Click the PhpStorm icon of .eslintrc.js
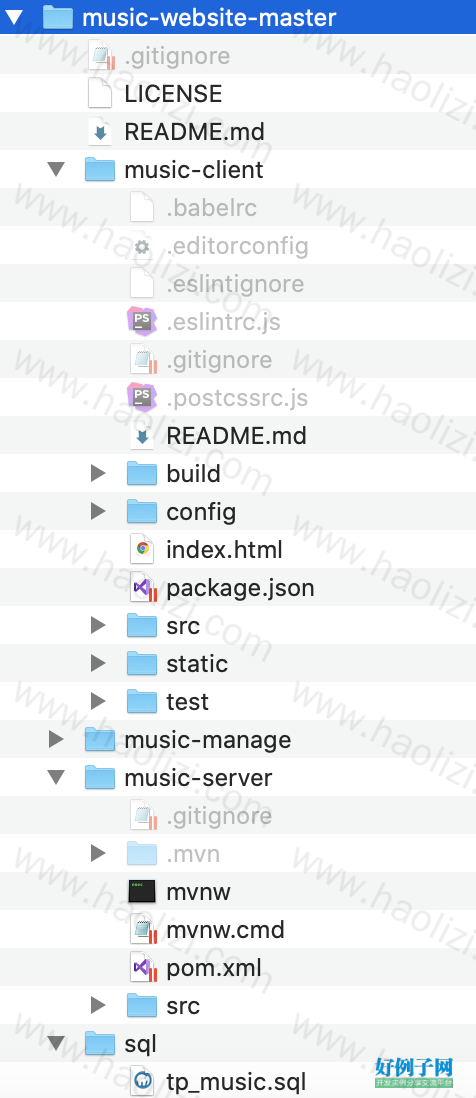The height and width of the screenshot is (1098, 476). click(x=142, y=322)
